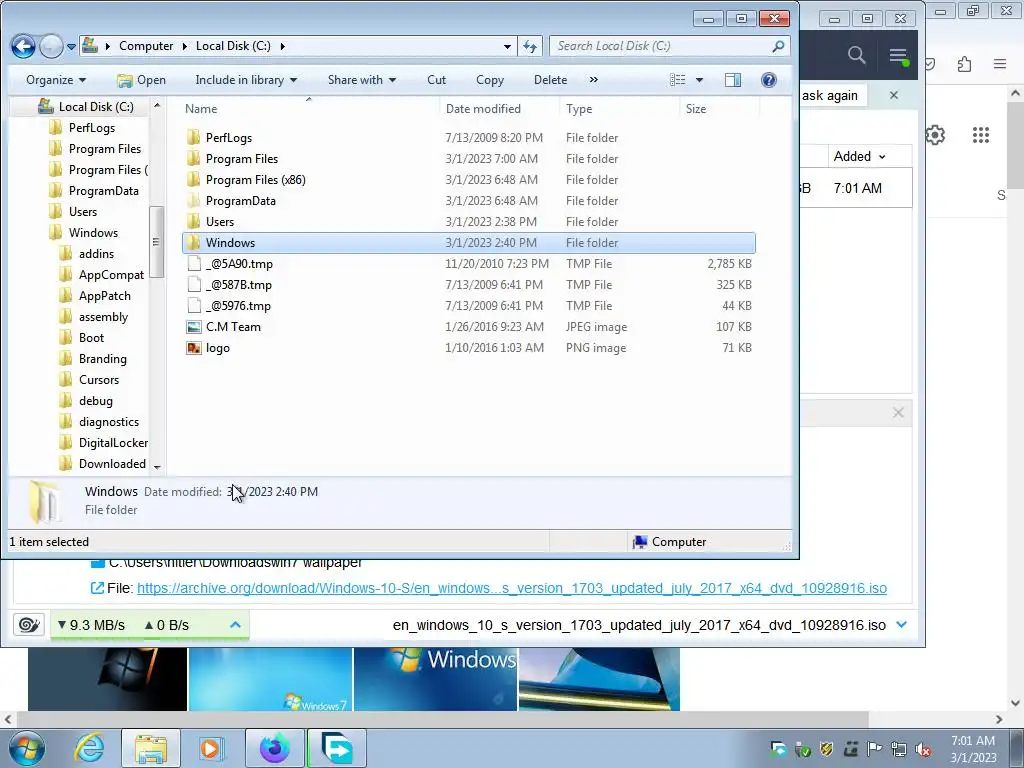Open the Windows Start button
This screenshot has height=768, width=1024.
27,748
